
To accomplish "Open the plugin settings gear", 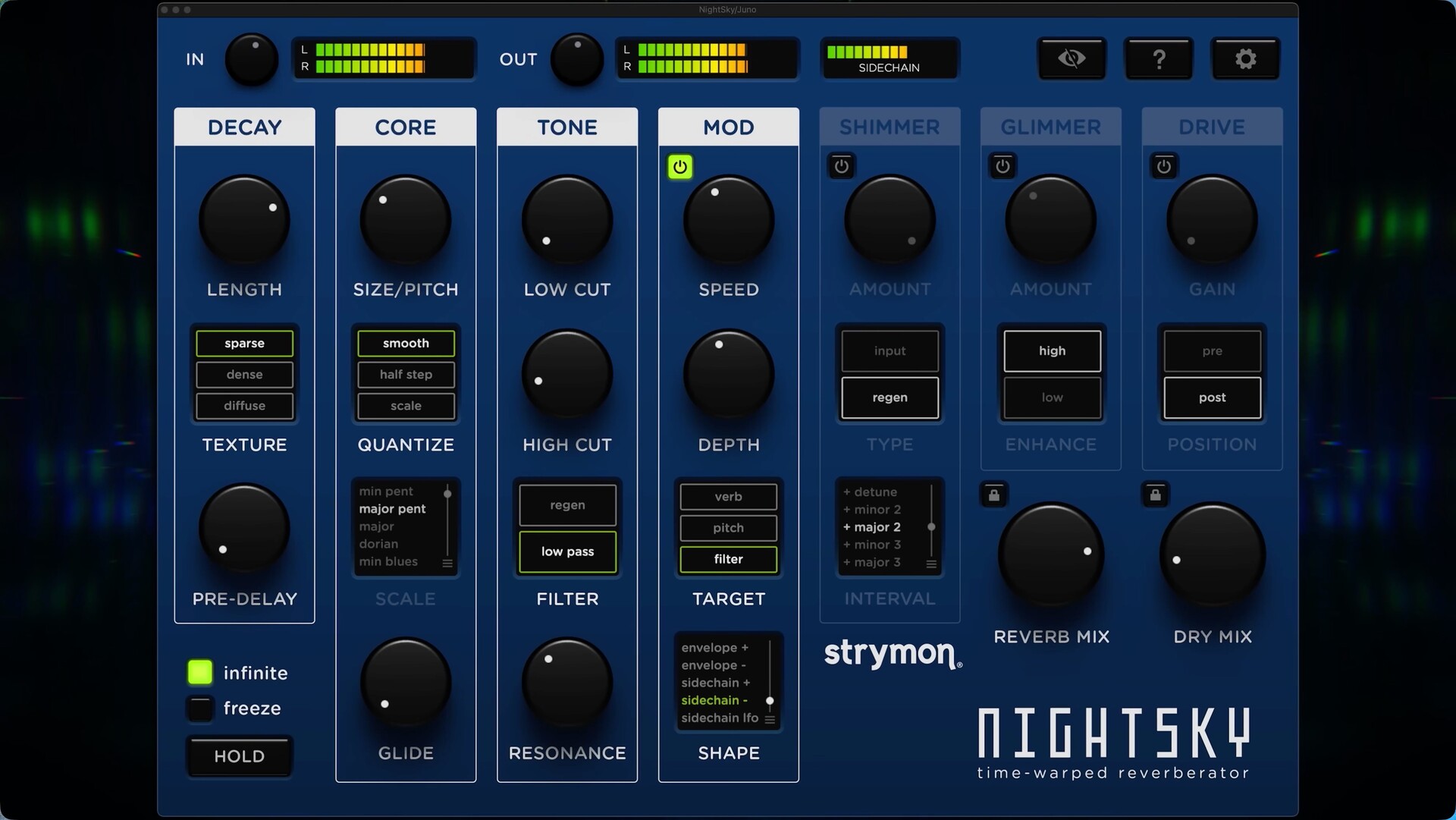I will coord(1246,58).
